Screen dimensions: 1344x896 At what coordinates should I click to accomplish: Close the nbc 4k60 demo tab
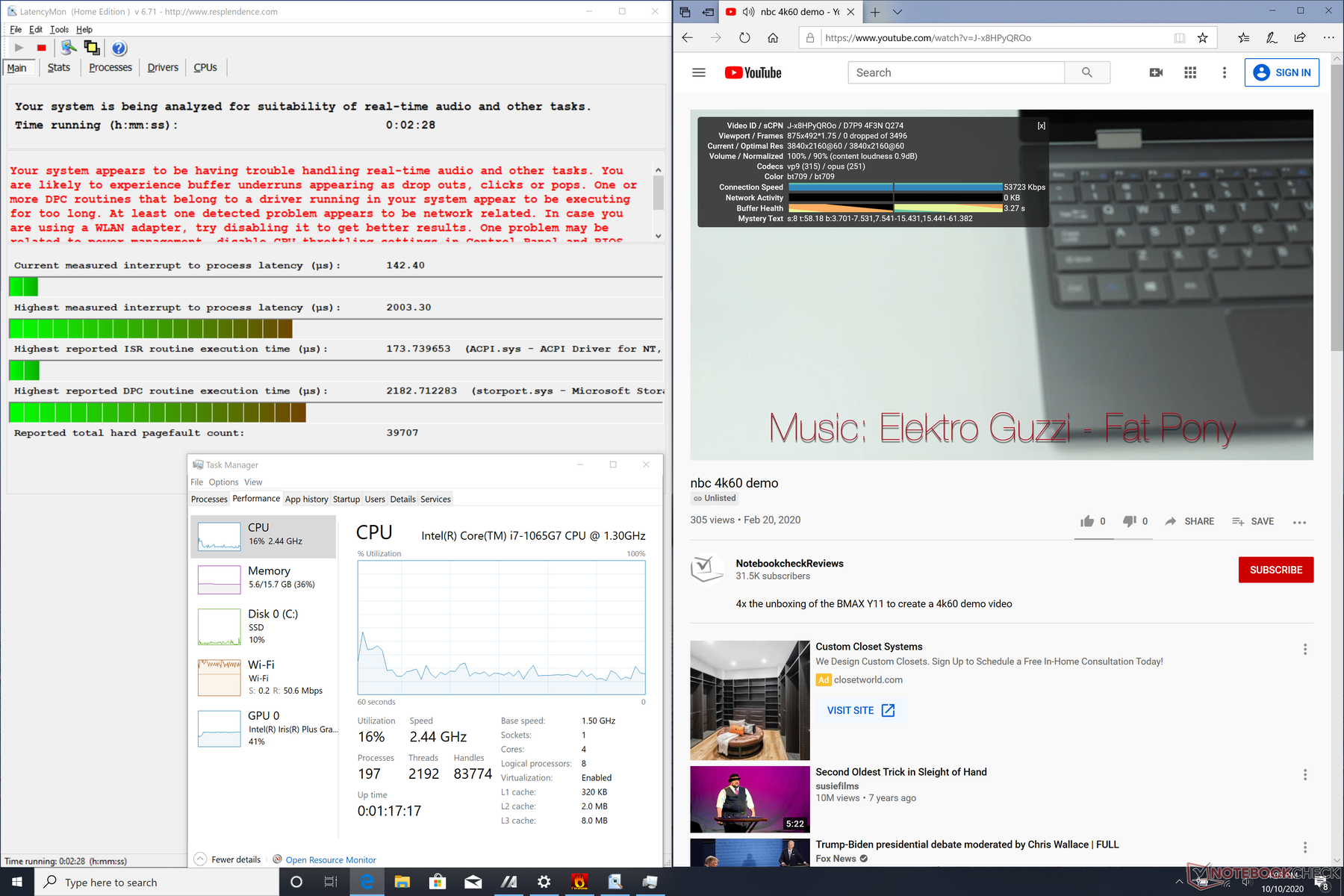click(x=850, y=12)
